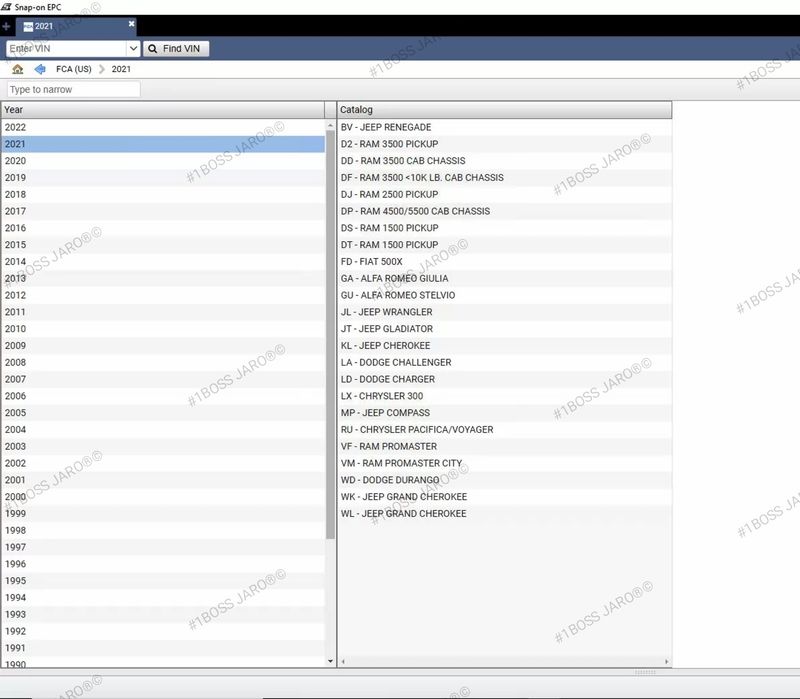Select JL - JEEP WRANGLER
The image size is (800, 699).
[x=504, y=312]
